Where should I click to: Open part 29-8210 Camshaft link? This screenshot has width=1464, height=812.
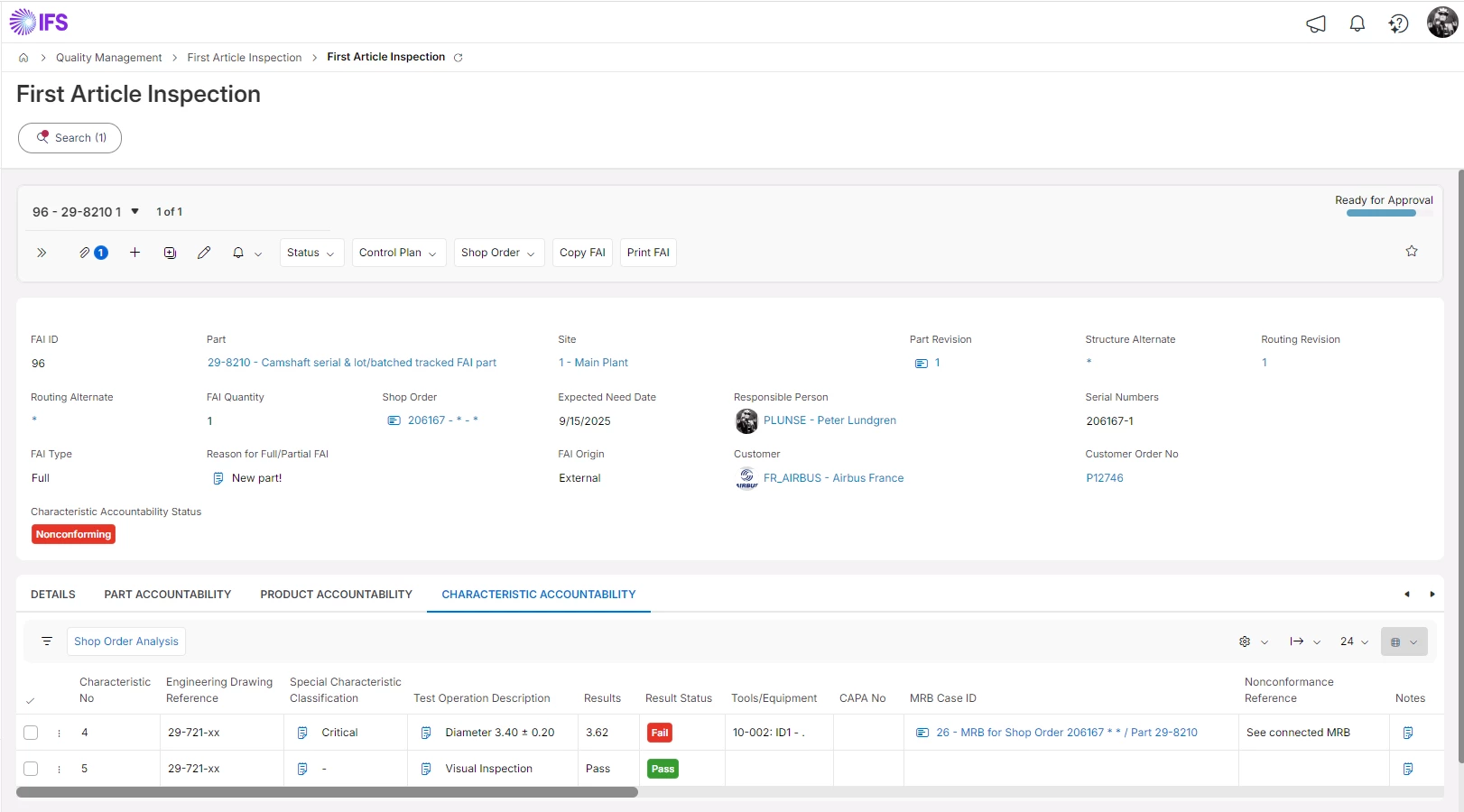click(x=352, y=363)
